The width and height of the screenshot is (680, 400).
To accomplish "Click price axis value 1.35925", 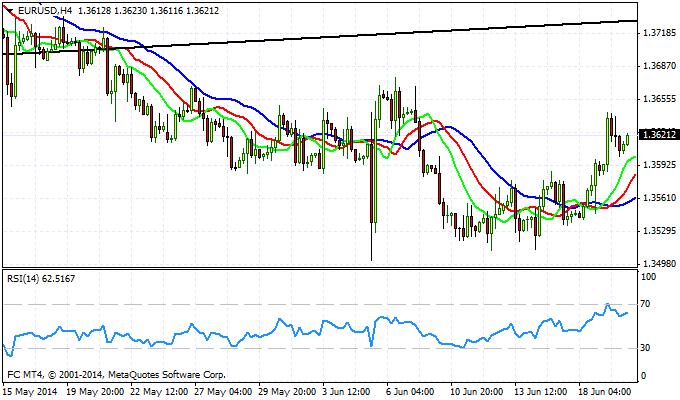I will click(660, 165).
